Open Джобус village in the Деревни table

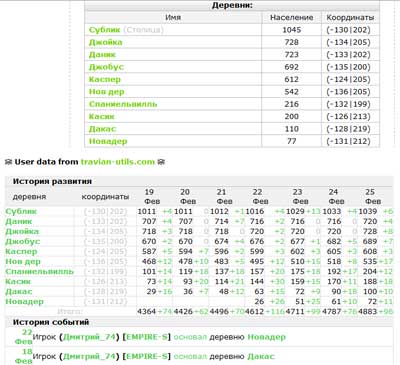(x=106, y=67)
